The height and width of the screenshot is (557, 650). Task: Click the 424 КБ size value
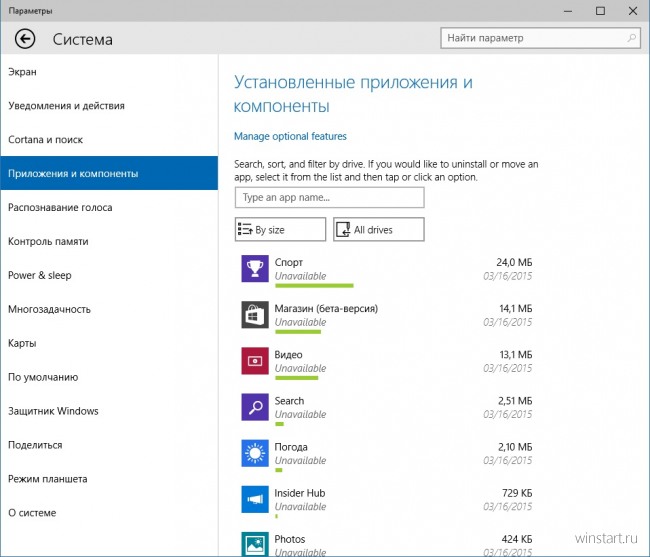(x=517, y=539)
